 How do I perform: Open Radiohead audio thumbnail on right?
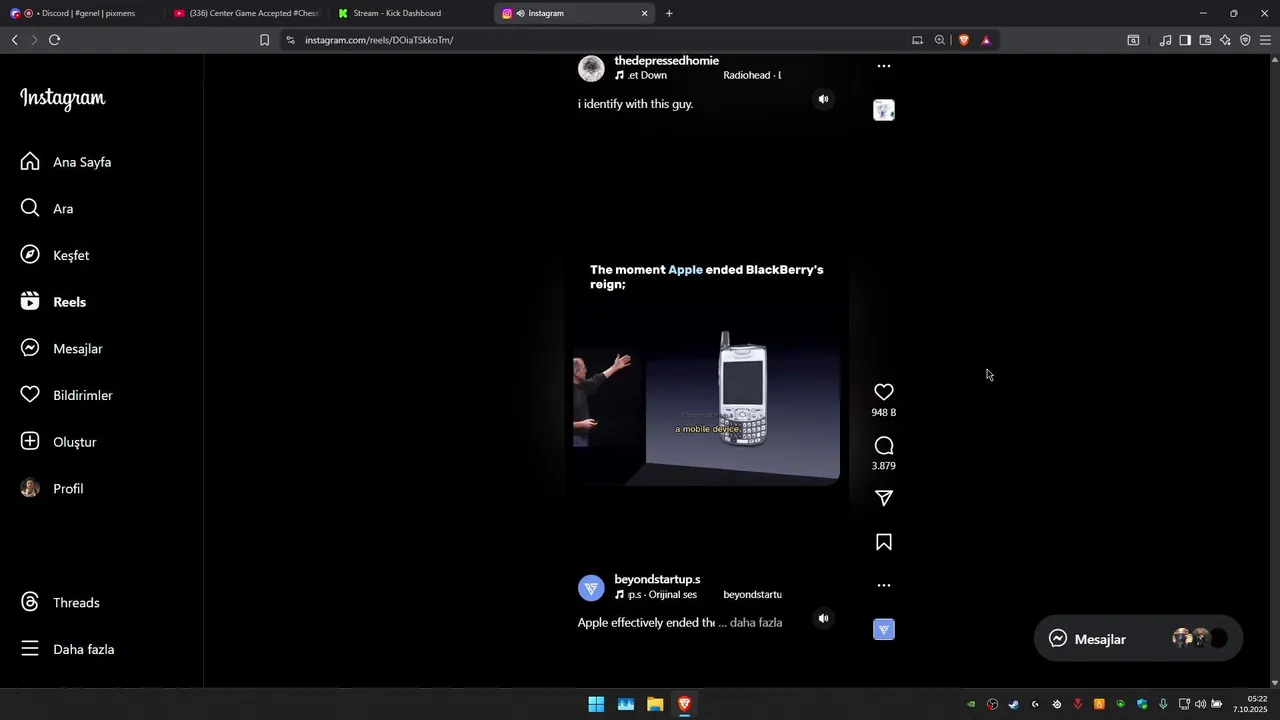tap(883, 110)
